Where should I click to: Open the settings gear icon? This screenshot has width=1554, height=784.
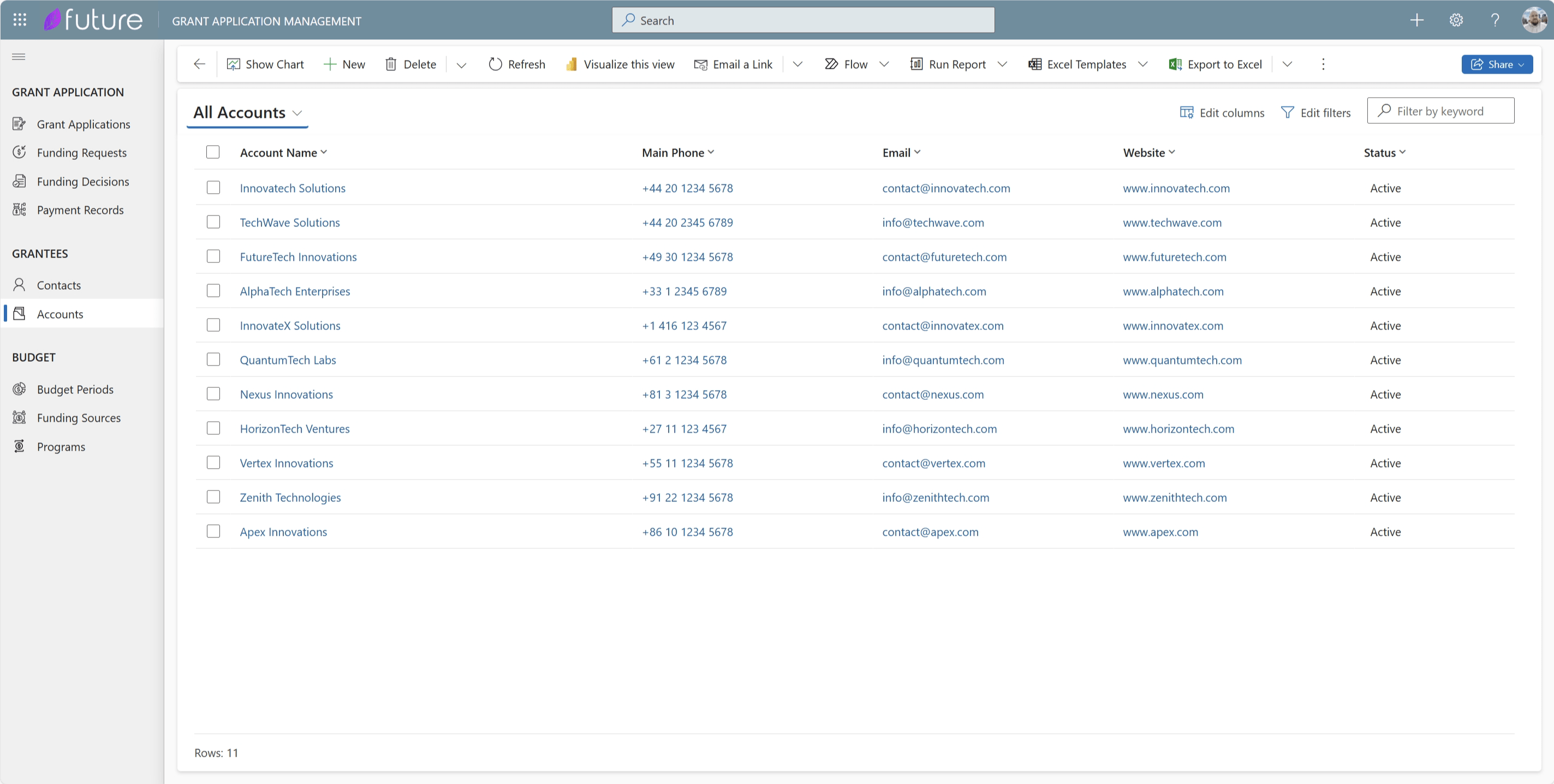[x=1456, y=20]
